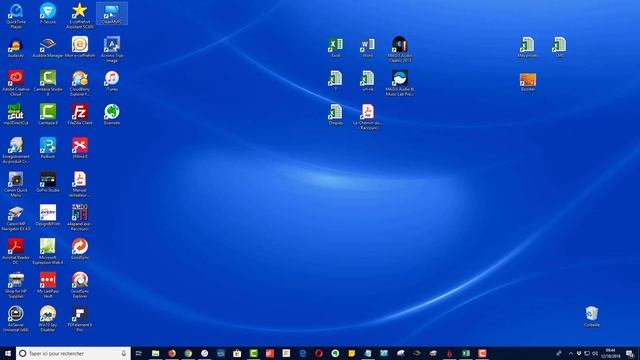Open the GoodSync desktop shortcut

coord(80,249)
